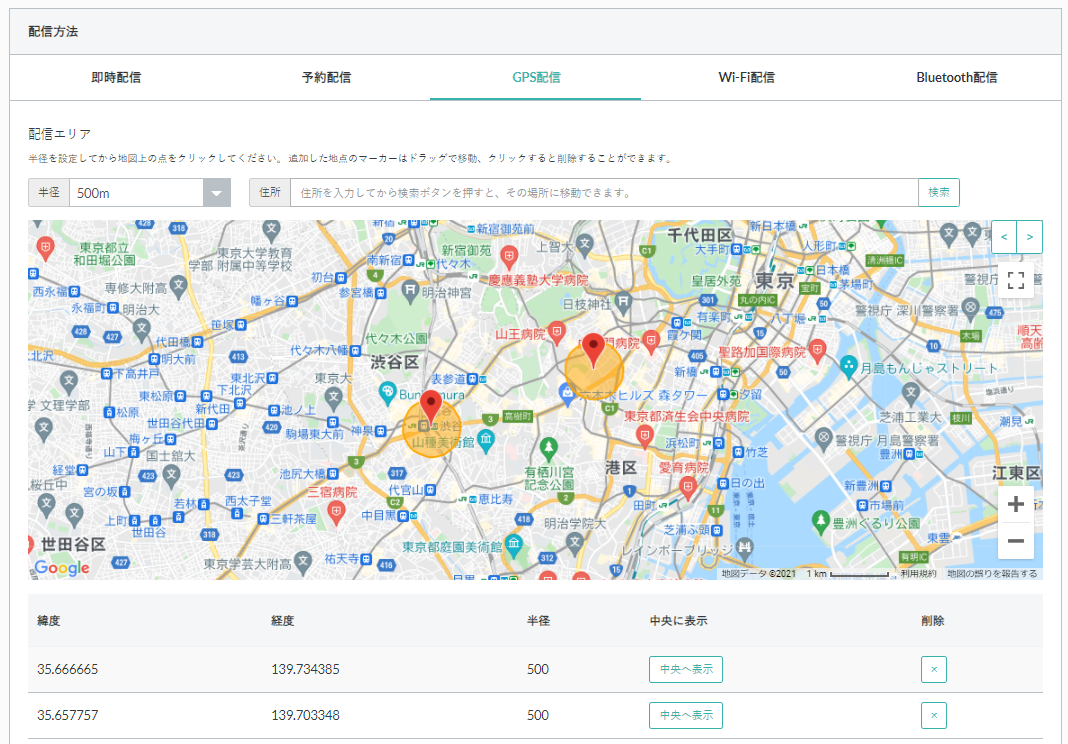
Task: Click the 山王病院 hospital pin
Action: point(557,332)
